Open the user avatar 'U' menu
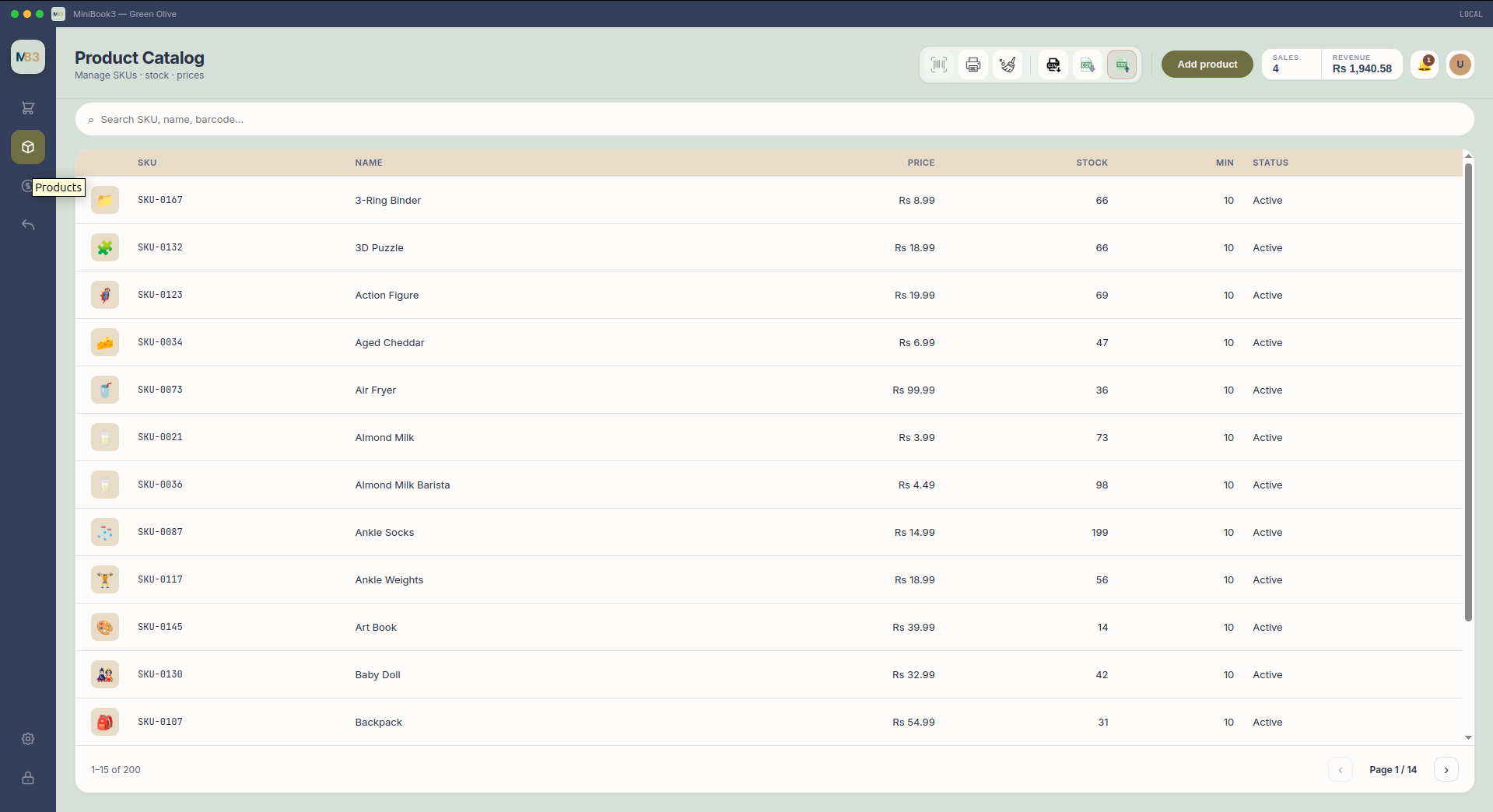This screenshot has width=1493, height=812. pos(1460,65)
